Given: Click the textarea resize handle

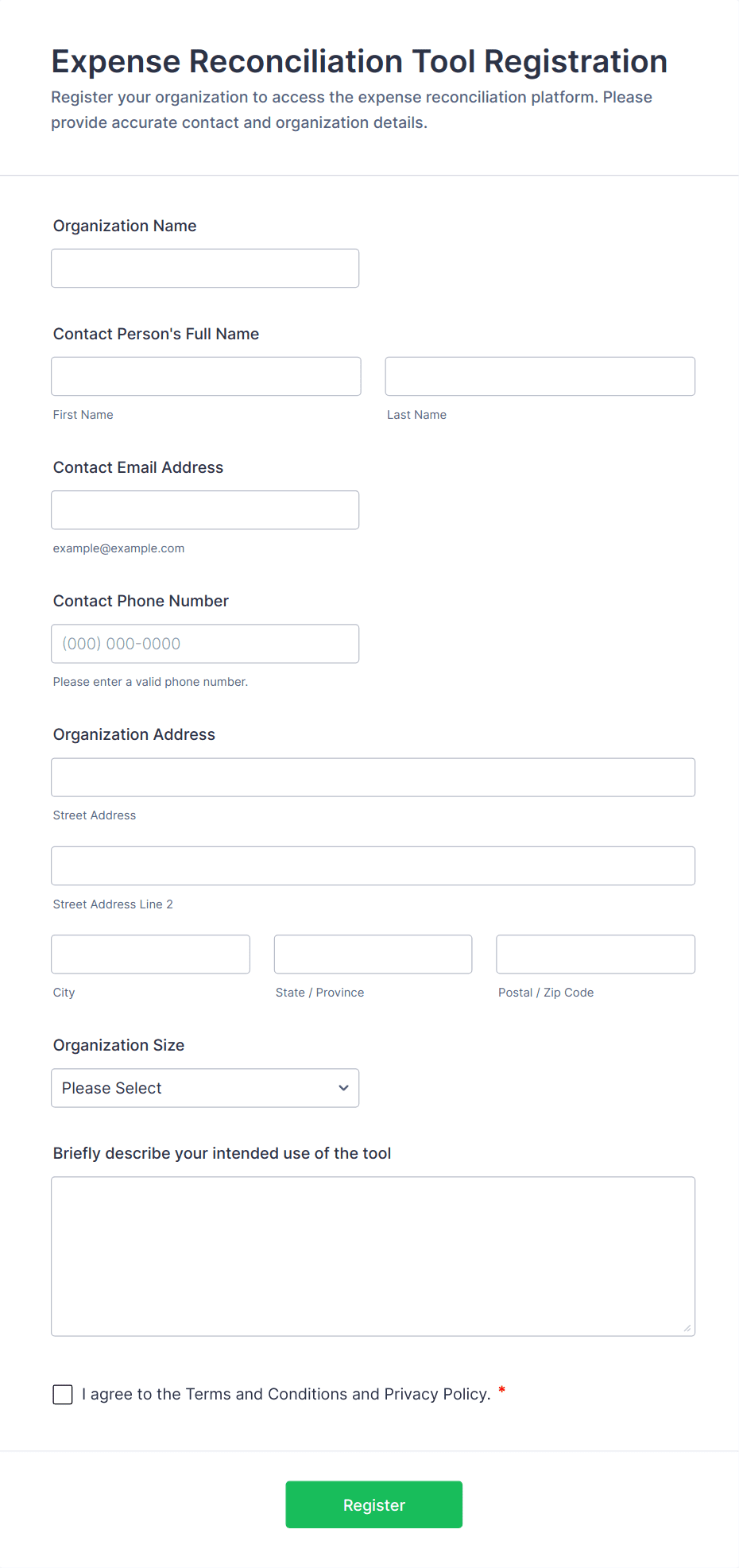Looking at the screenshot, I should pos(687,1330).
